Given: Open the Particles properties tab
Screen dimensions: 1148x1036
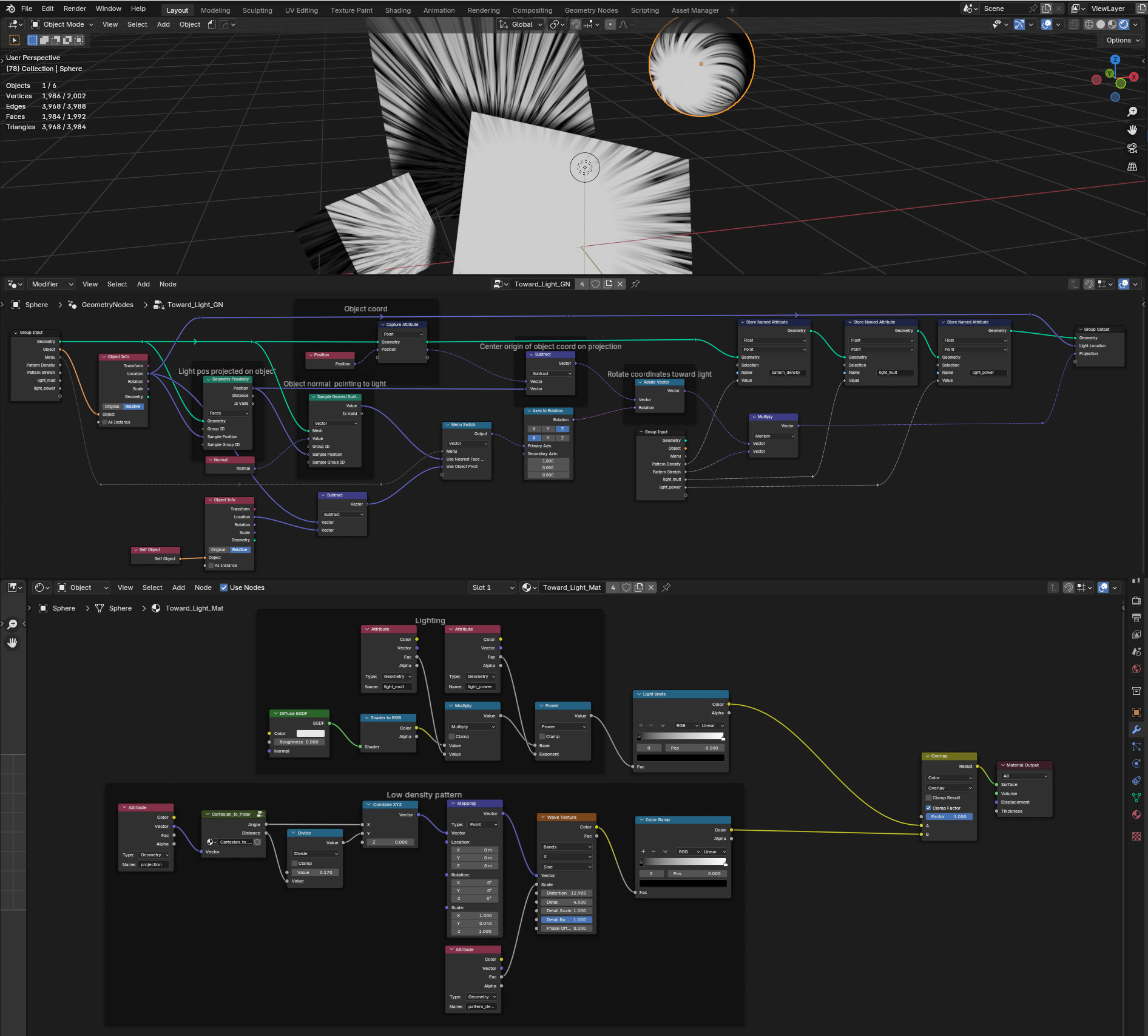Looking at the screenshot, I should click(x=1136, y=747).
